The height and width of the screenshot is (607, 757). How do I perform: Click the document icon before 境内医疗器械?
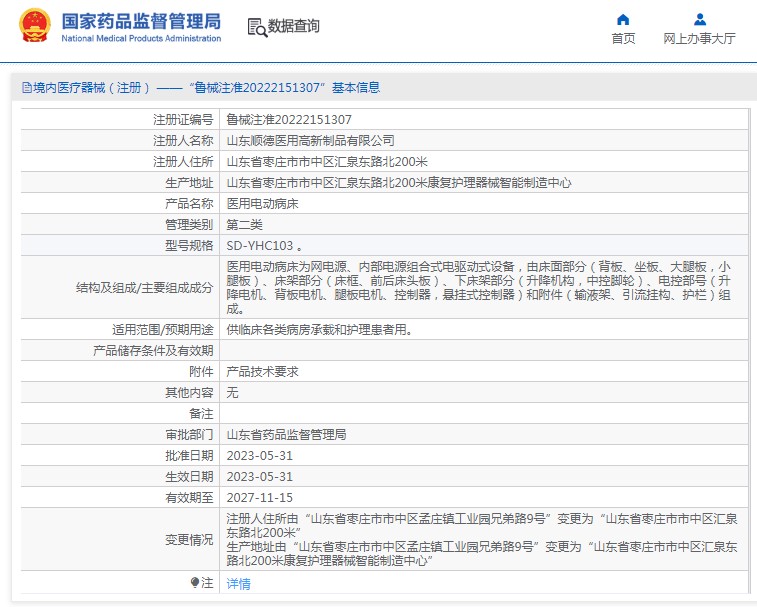coord(26,88)
